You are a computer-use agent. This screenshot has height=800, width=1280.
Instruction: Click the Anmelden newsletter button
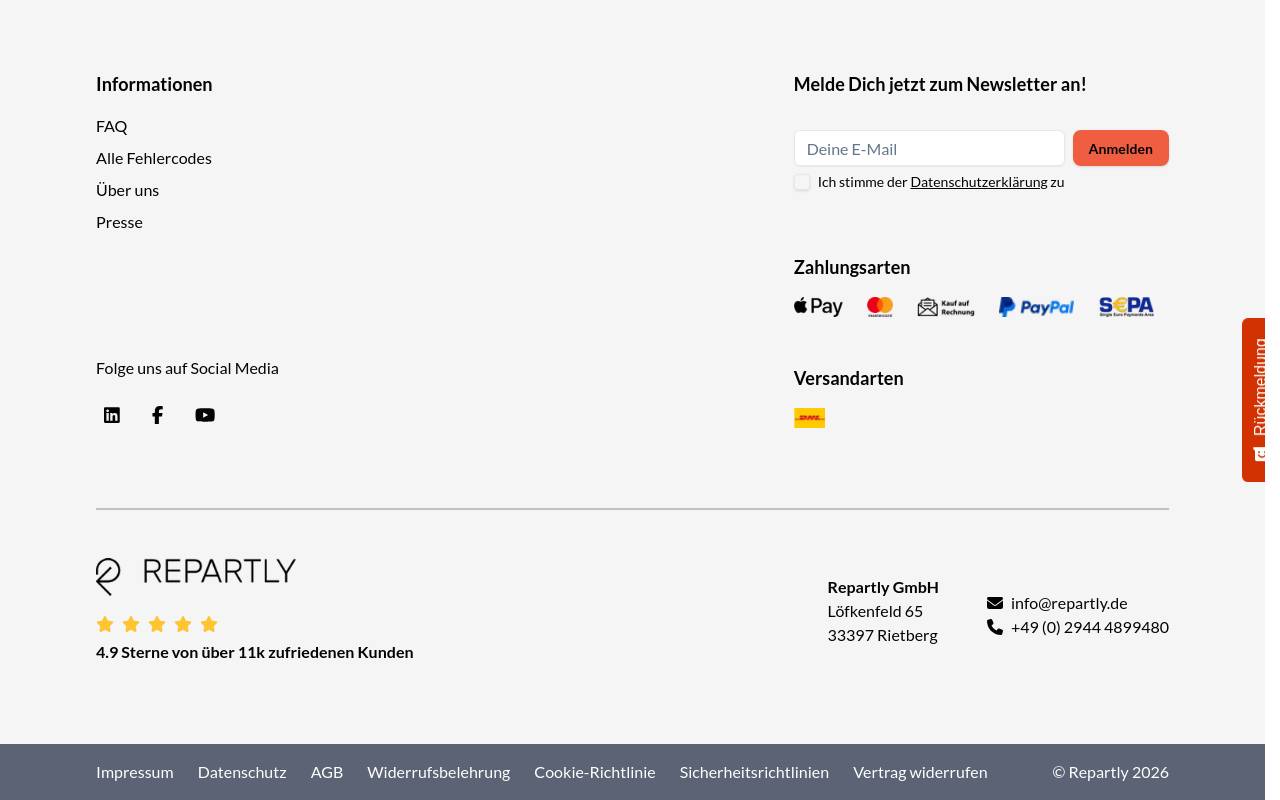(1121, 148)
